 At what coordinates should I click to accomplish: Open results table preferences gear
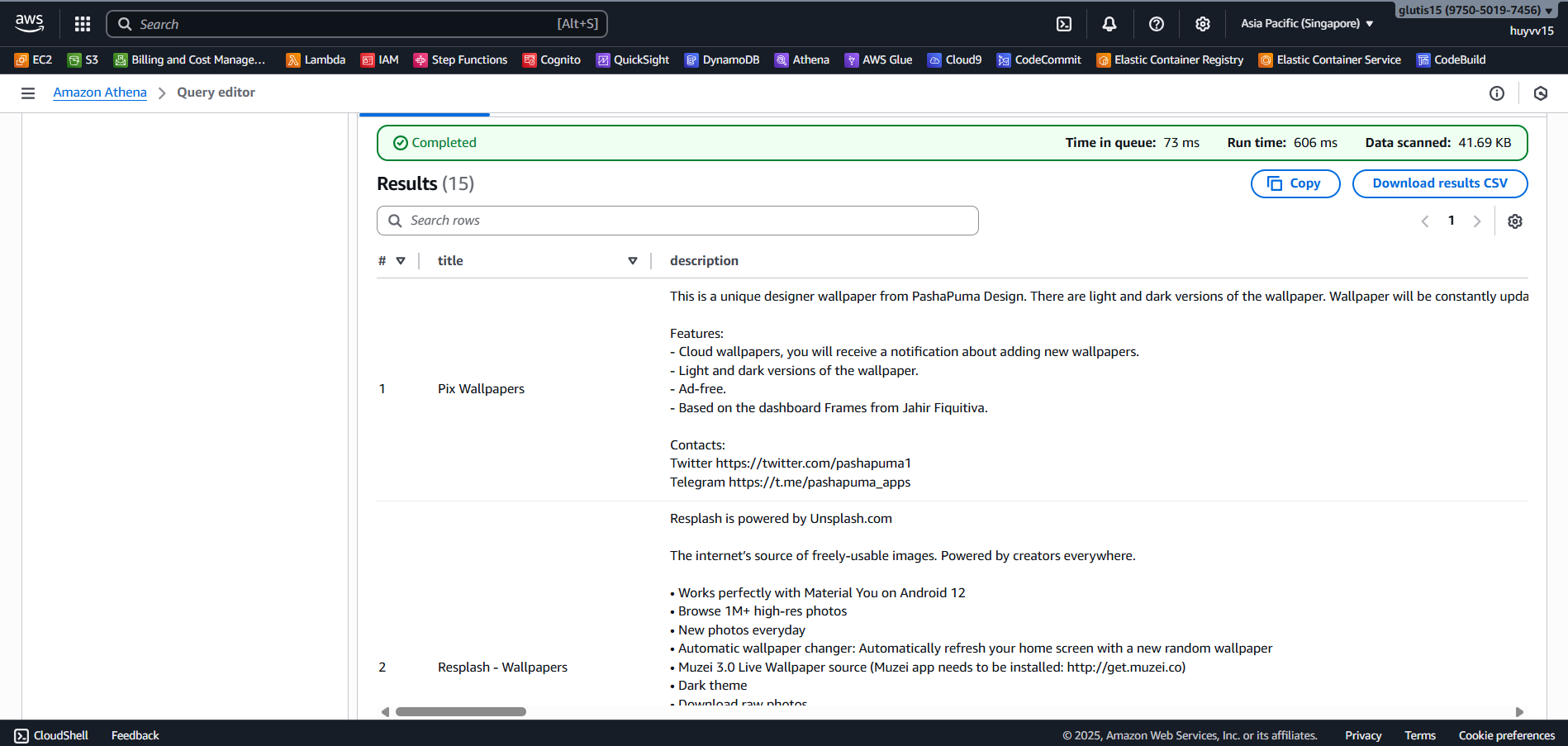tap(1515, 221)
